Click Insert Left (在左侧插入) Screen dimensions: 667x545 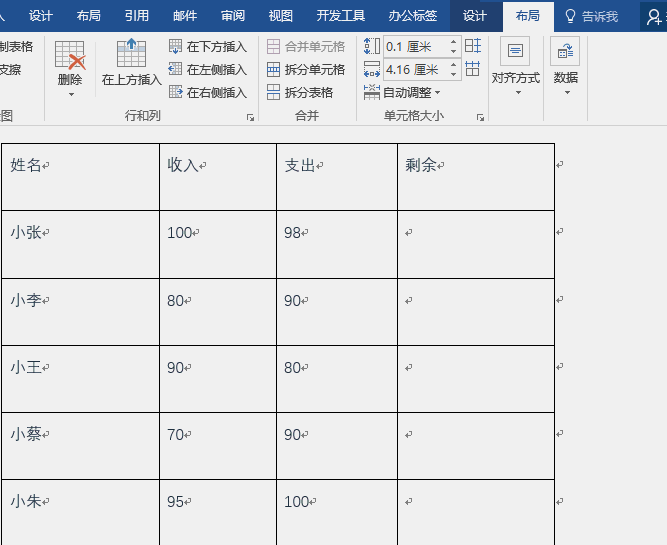click(x=208, y=69)
